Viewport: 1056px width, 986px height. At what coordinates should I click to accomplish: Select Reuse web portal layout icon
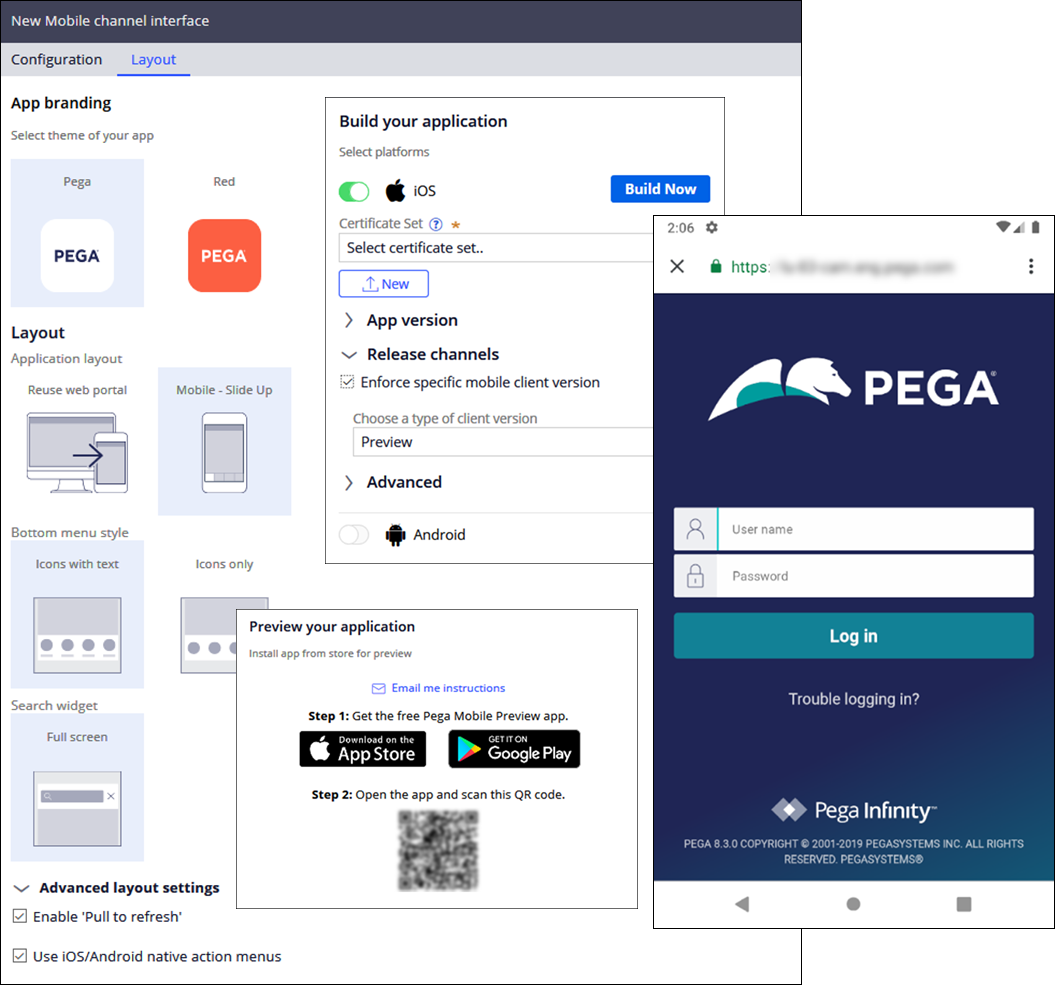pyautogui.click(x=77, y=453)
